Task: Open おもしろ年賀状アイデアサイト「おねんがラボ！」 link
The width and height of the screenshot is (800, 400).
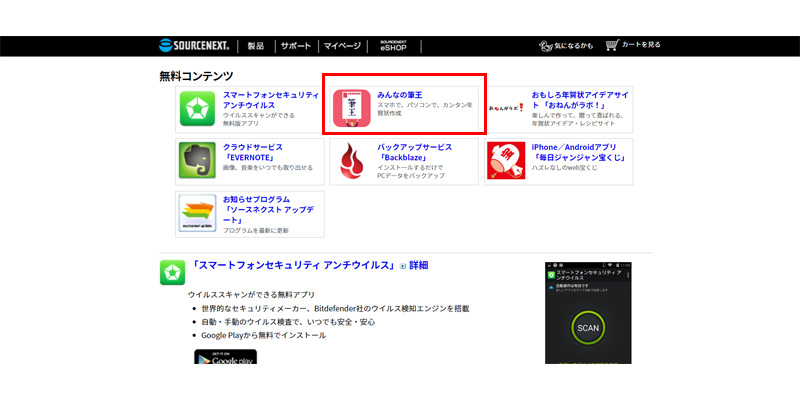Action: coord(580,100)
